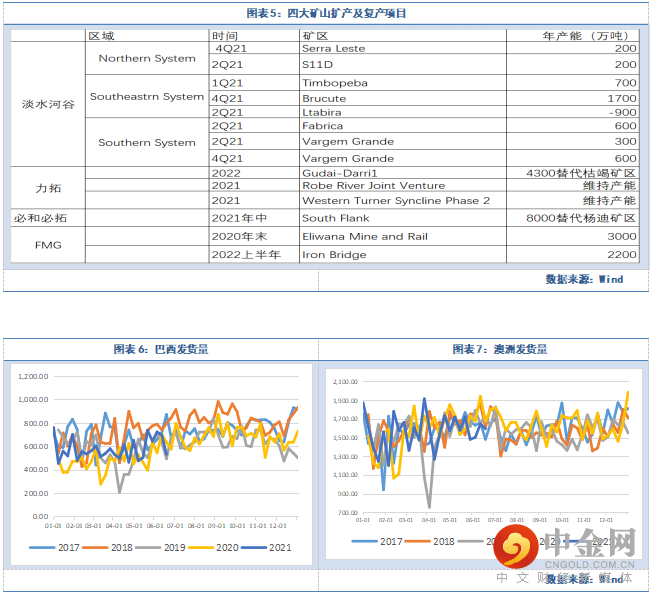Screen dimensions: 650x596
Task: Click the gray 2019 legend entry in 巴西发货量 chart
Action: [159, 547]
